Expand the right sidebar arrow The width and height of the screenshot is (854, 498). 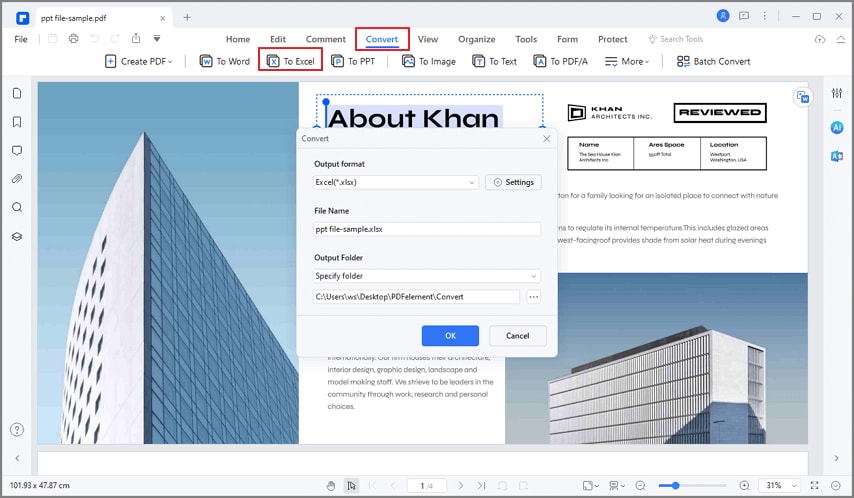(x=837, y=458)
